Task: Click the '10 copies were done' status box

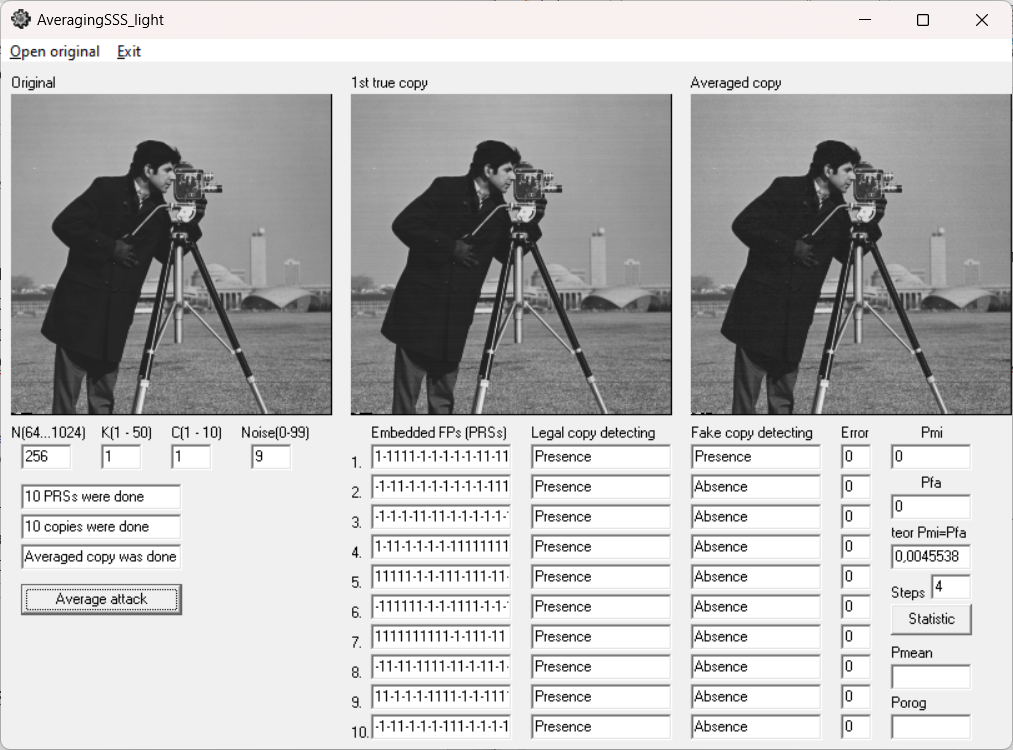Action: [x=101, y=527]
